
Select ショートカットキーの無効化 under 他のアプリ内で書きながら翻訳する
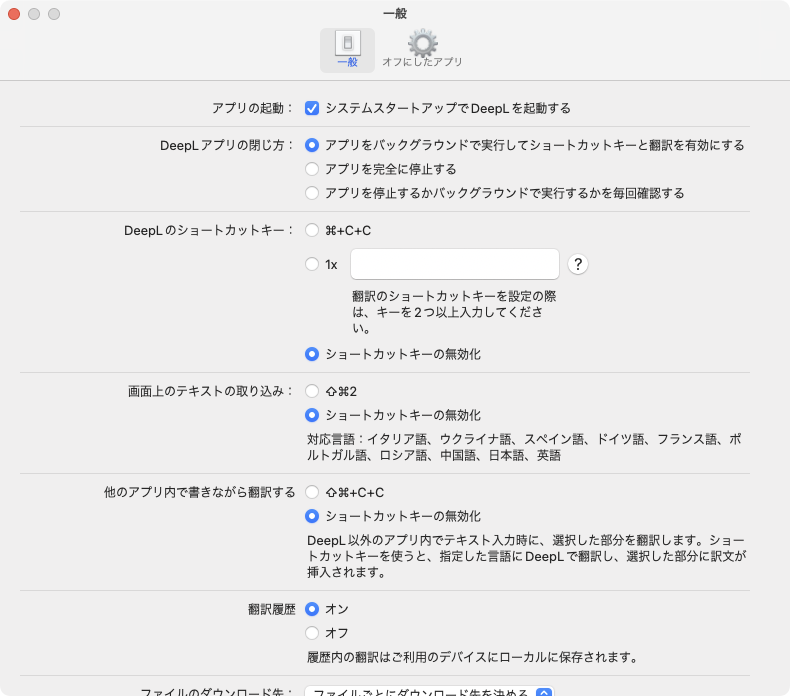[312, 516]
